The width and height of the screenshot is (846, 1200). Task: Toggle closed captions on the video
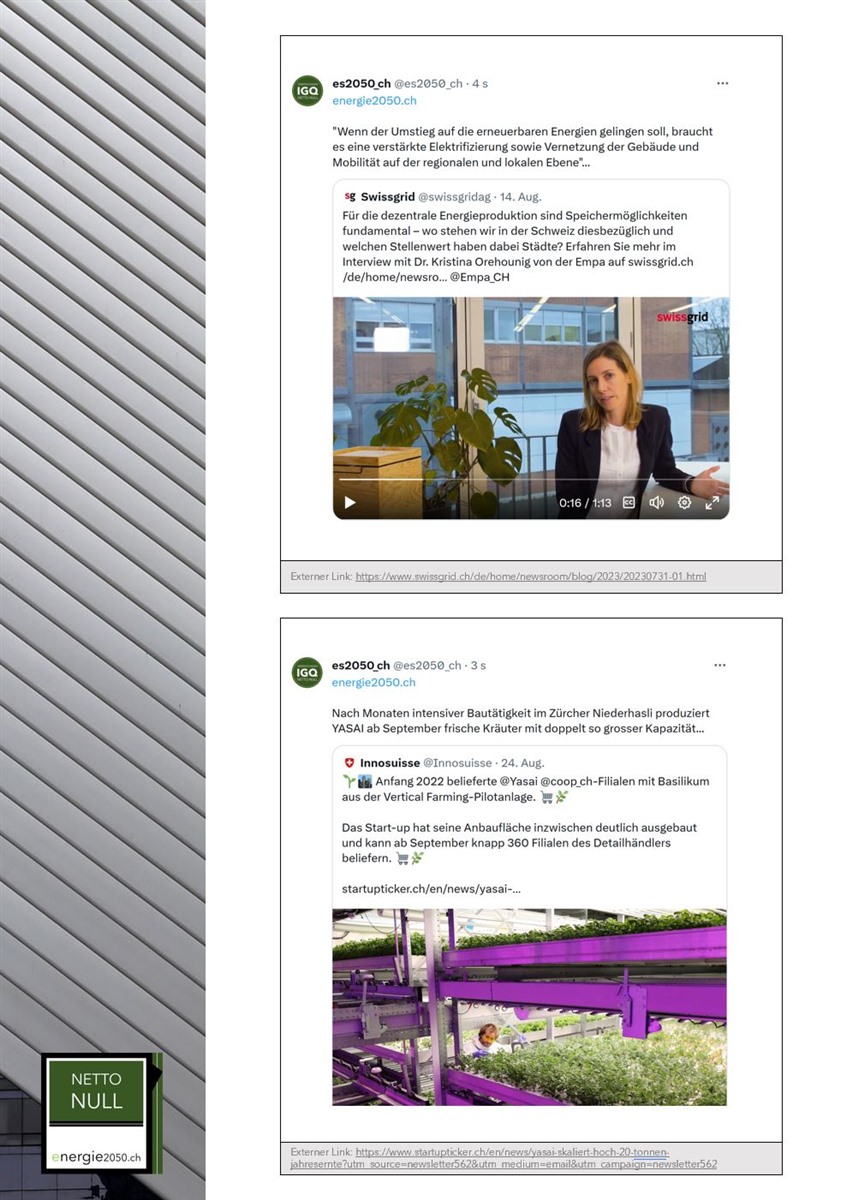(x=629, y=503)
